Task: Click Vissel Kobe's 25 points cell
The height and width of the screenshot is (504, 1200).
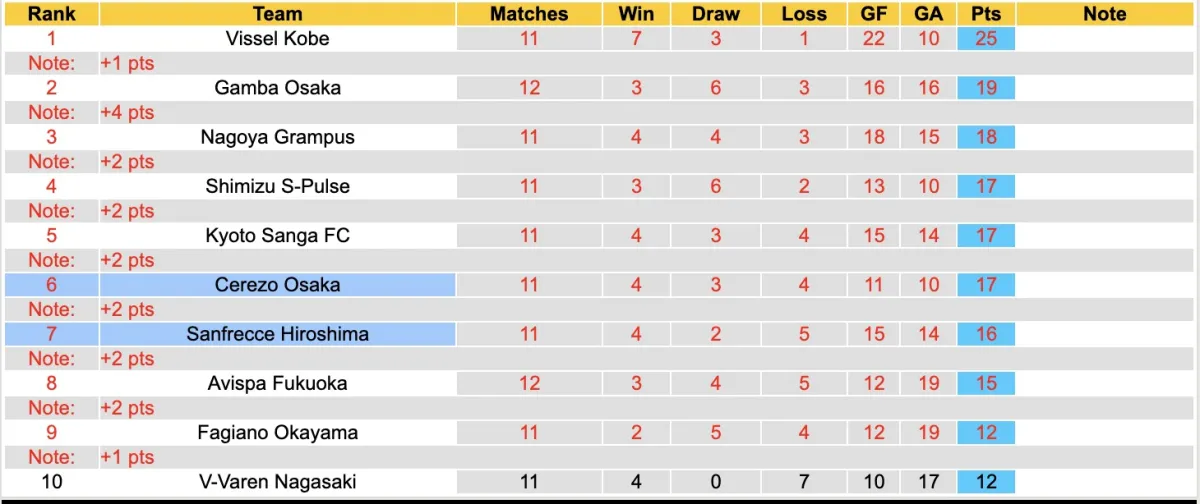Action: pyautogui.click(x=986, y=39)
